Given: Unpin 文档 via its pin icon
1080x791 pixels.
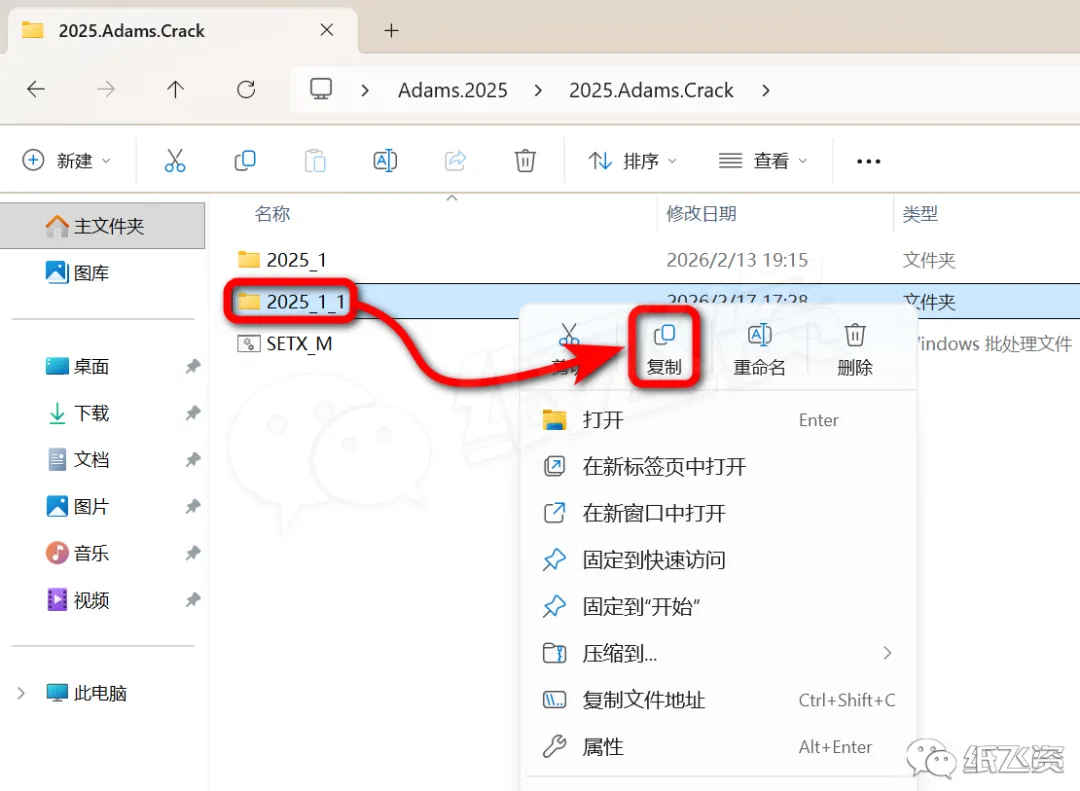Looking at the screenshot, I should point(193,460).
